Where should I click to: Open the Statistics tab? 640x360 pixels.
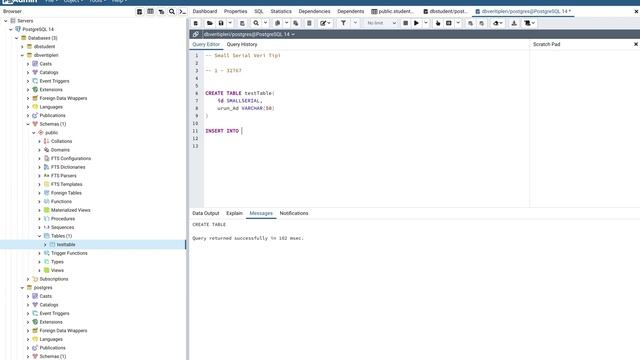click(281, 11)
